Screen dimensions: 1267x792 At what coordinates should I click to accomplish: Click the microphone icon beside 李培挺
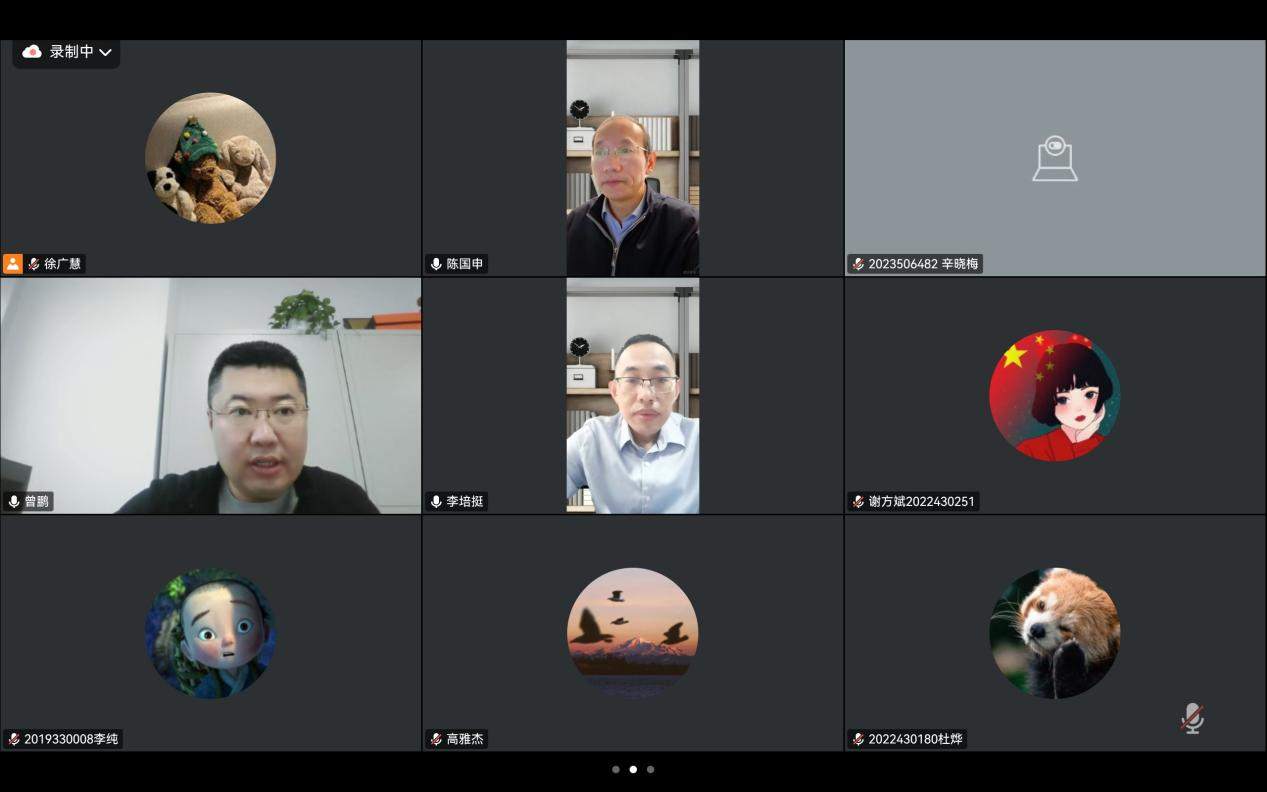coord(436,502)
